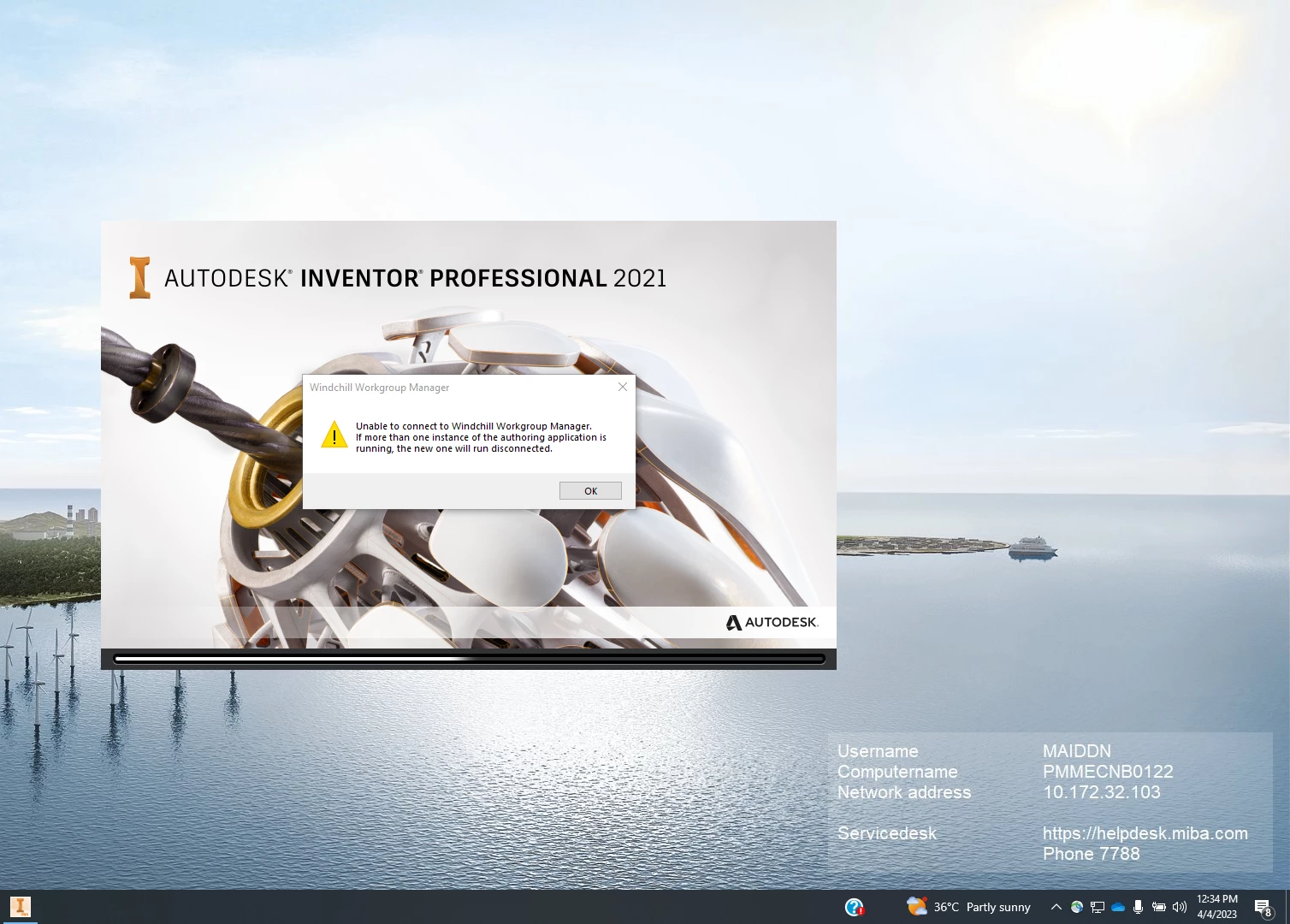Click the yellow warning icon in the dialog
The image size is (1290, 924).
click(x=334, y=434)
